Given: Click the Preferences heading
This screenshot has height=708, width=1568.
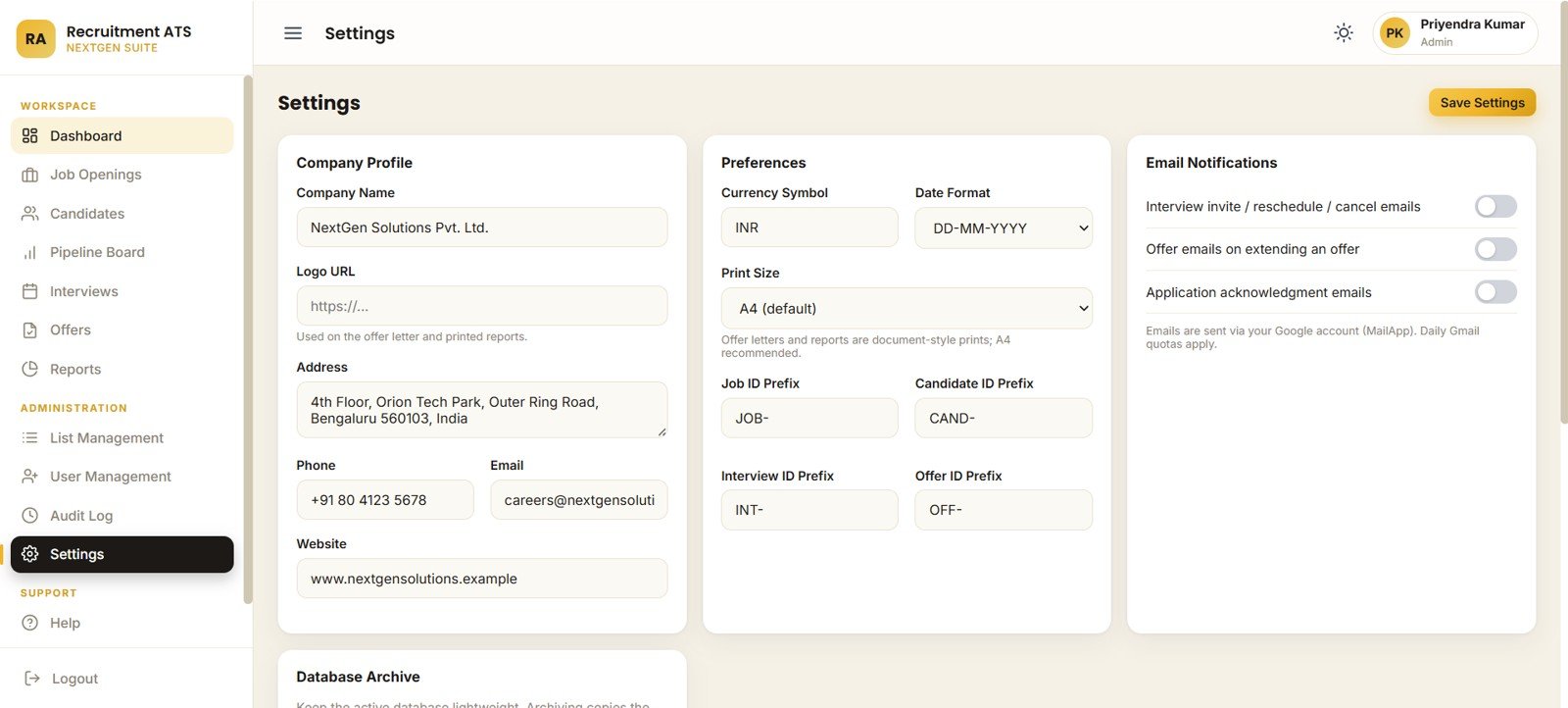Looking at the screenshot, I should tap(763, 163).
